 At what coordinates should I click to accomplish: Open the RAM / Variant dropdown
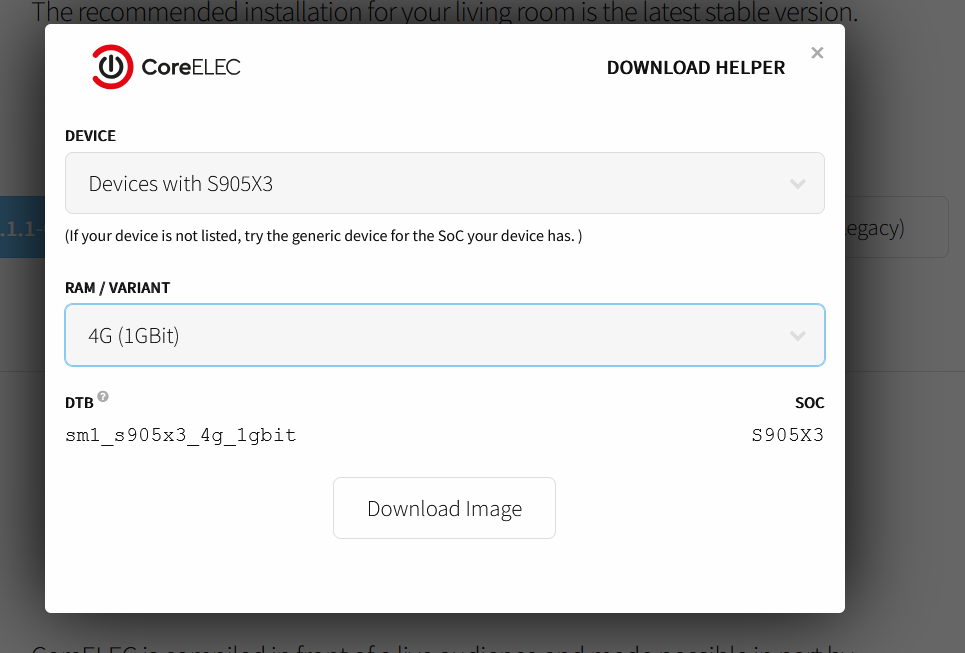444,335
